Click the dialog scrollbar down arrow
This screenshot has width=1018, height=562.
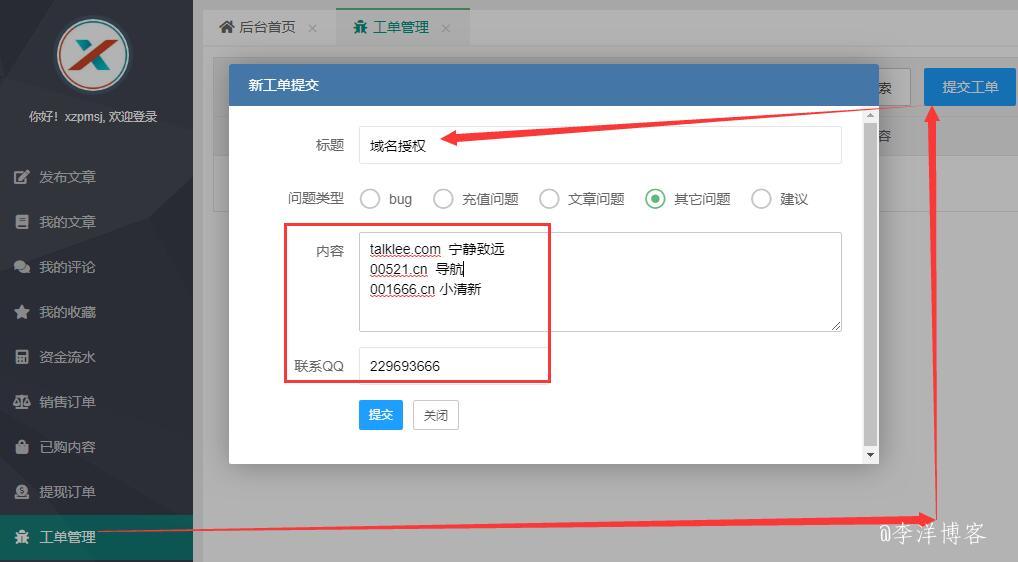pos(870,454)
